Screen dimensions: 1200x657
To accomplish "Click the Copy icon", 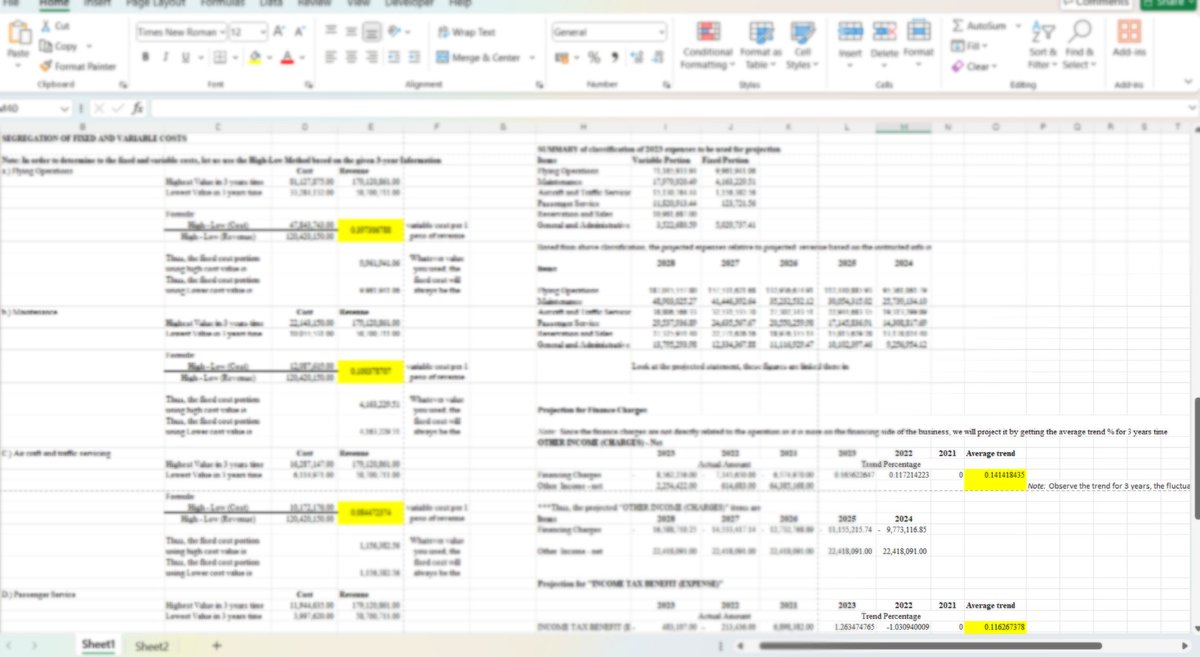I will coord(46,46).
